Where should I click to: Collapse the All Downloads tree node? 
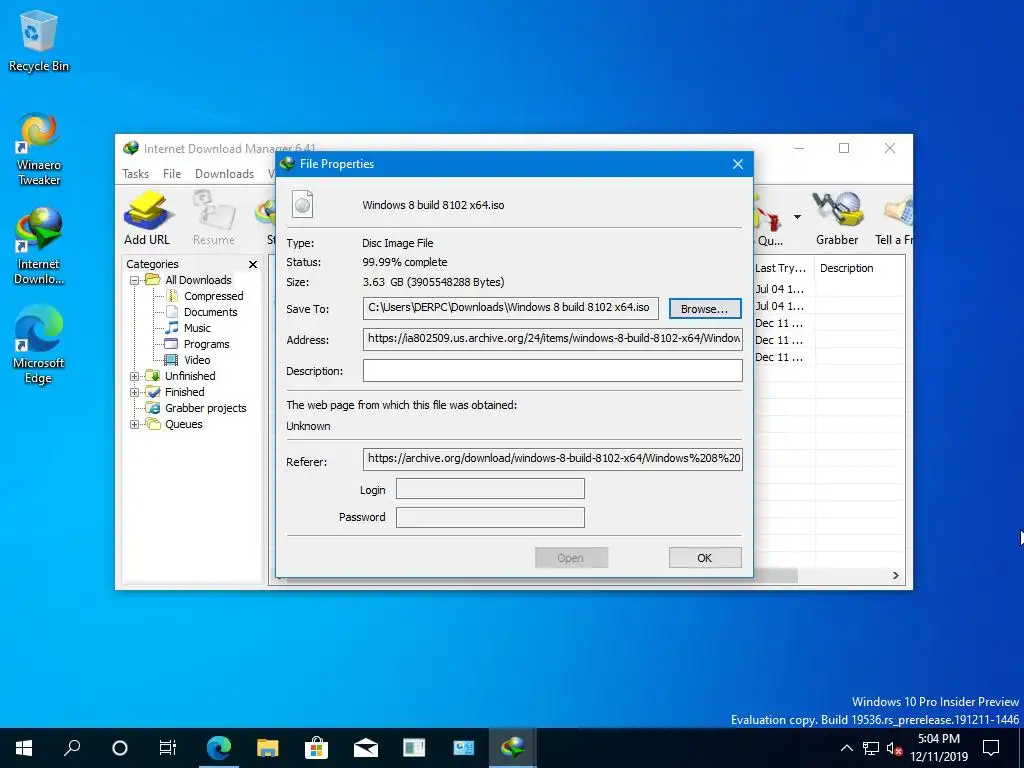point(135,280)
